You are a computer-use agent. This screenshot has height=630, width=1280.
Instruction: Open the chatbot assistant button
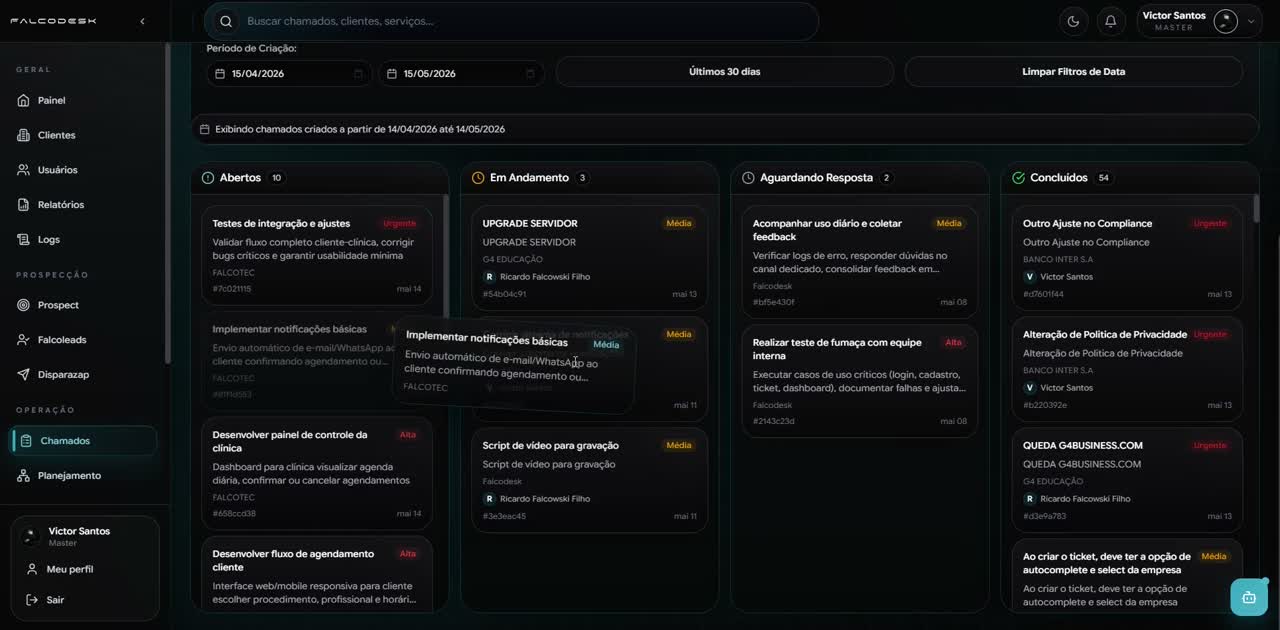1248,597
